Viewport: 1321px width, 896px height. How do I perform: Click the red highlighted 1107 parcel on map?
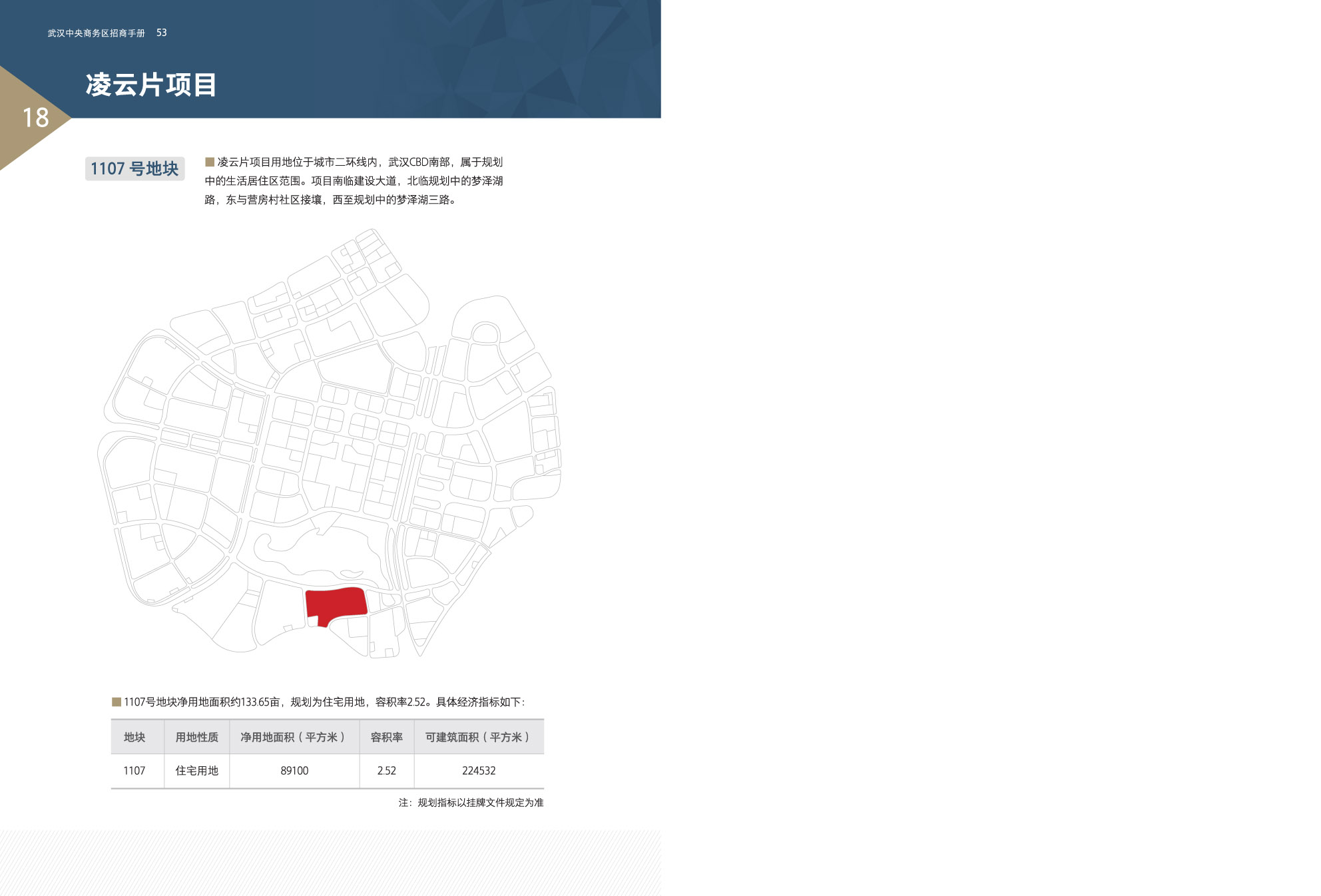coord(336,604)
